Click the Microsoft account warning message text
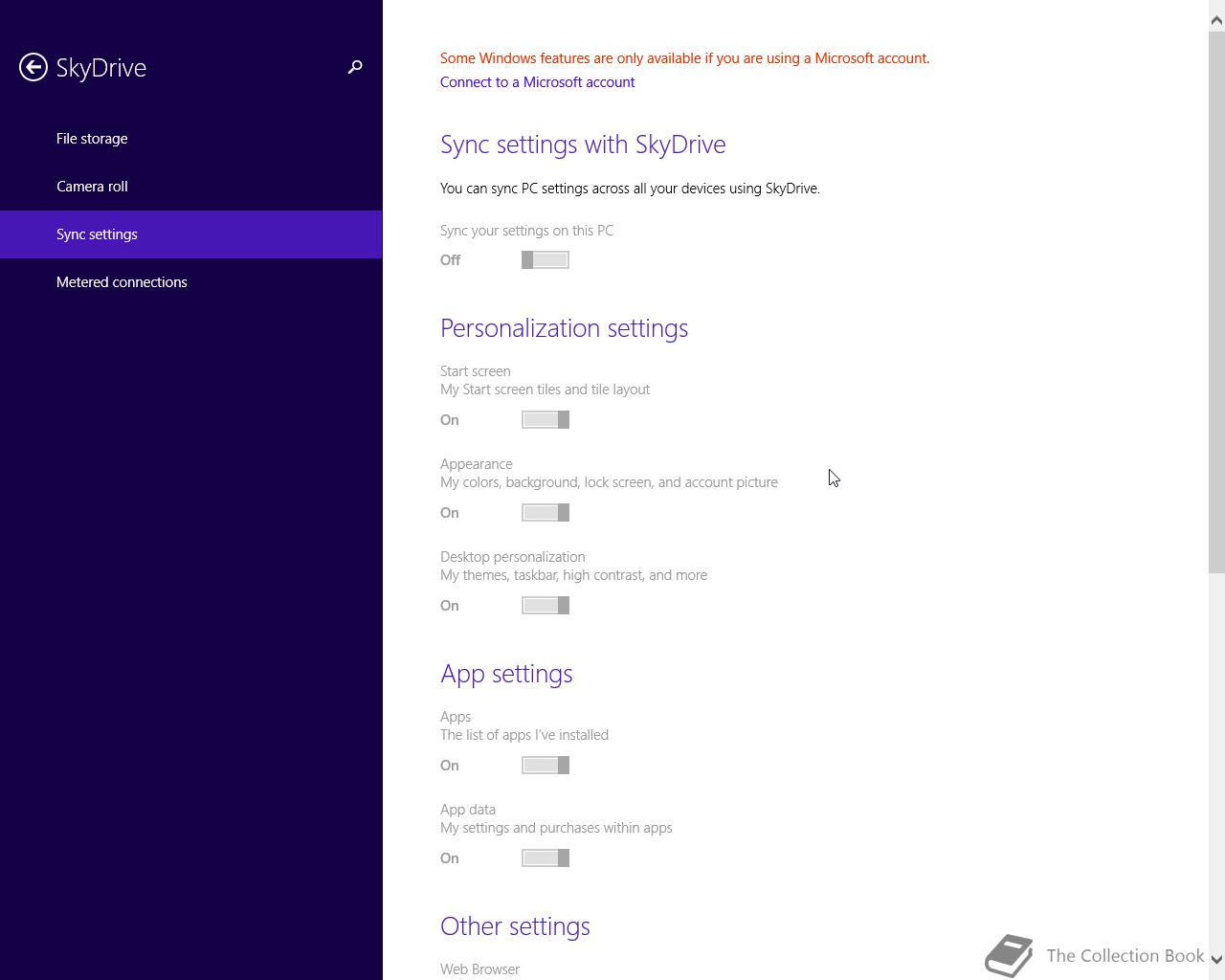Viewport: 1225px width, 980px height. point(684,58)
